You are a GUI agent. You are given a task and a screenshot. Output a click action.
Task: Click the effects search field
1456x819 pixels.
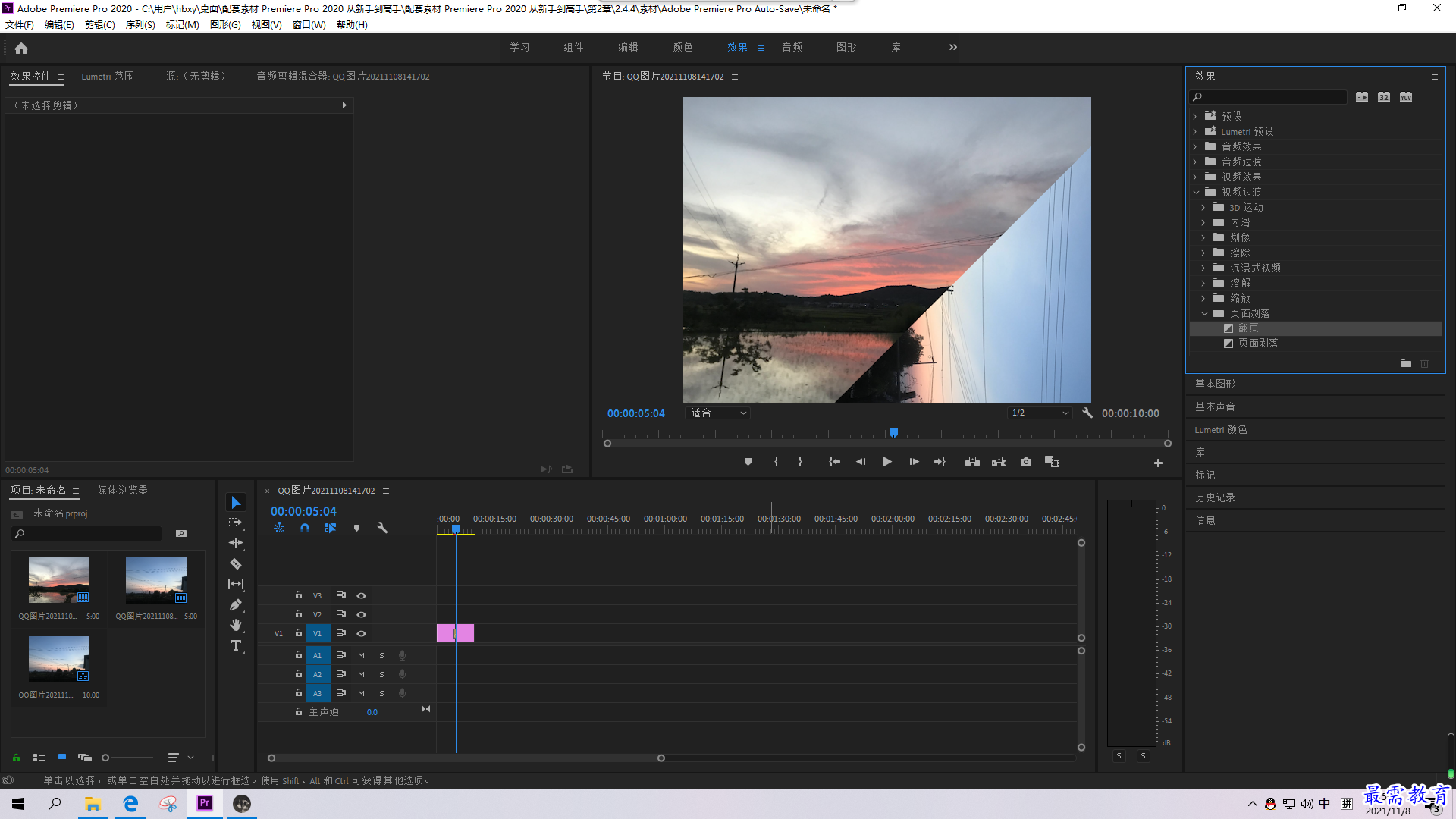pyautogui.click(x=1268, y=97)
